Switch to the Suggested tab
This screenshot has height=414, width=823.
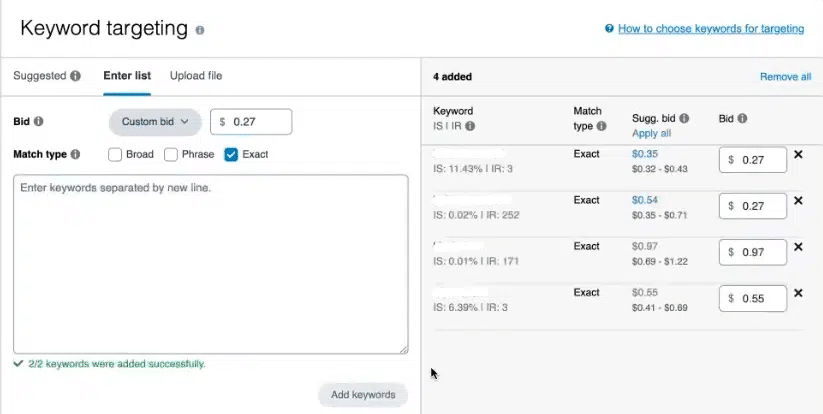click(39, 76)
